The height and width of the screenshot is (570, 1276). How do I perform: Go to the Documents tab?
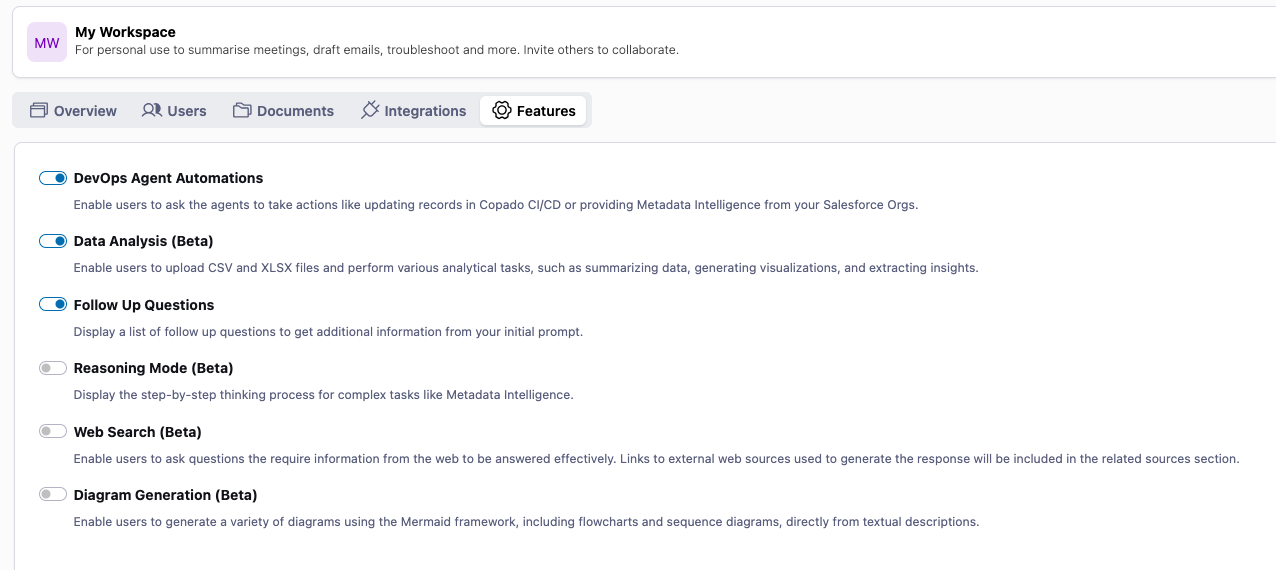[283, 110]
